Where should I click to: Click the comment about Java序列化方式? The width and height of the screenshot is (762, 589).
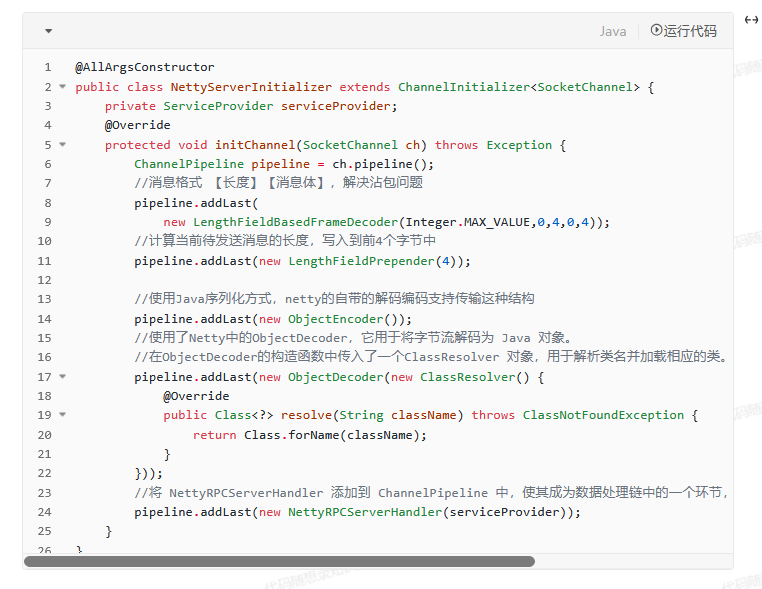(x=334, y=298)
